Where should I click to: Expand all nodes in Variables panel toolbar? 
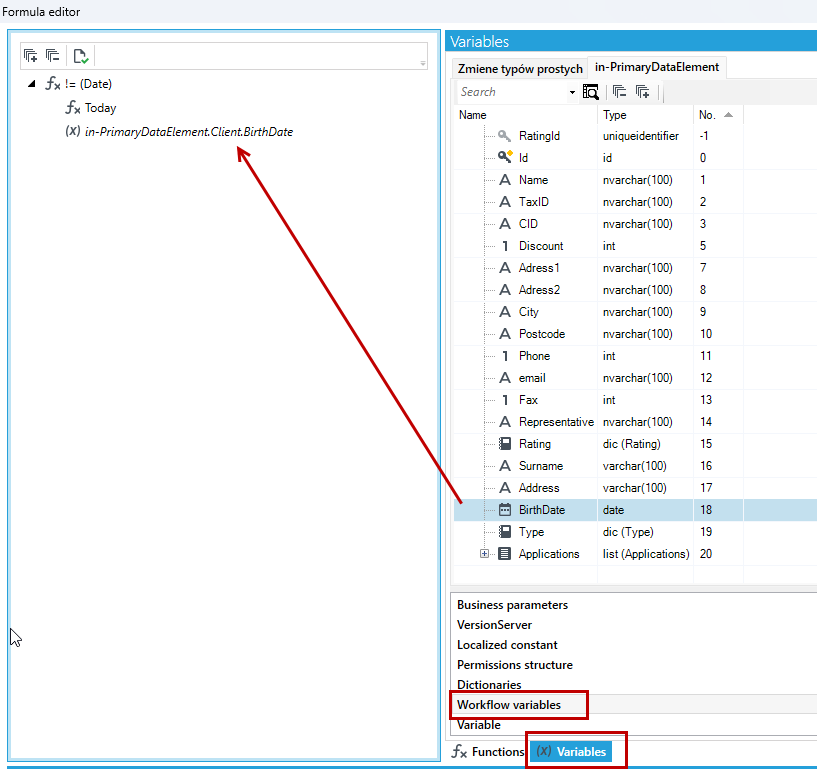pyautogui.click(x=642, y=92)
